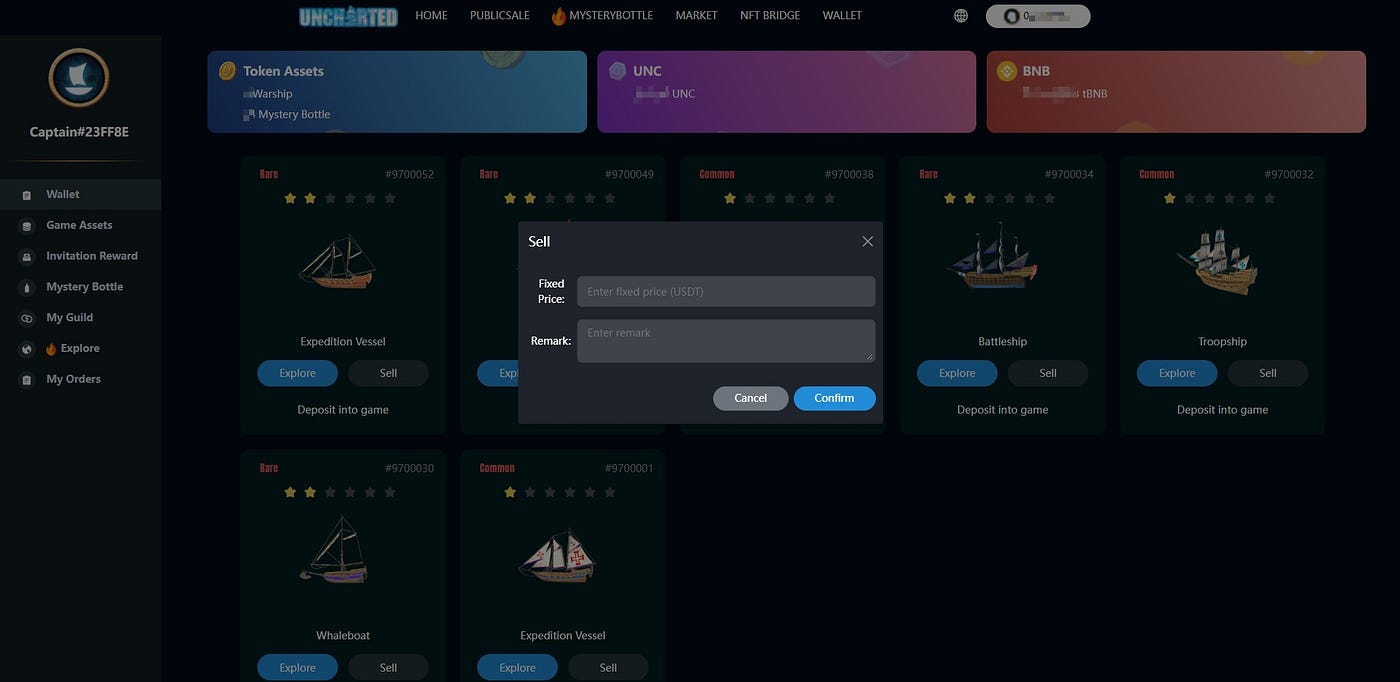Open MARKET page
The image size is (1400, 682).
click(696, 16)
